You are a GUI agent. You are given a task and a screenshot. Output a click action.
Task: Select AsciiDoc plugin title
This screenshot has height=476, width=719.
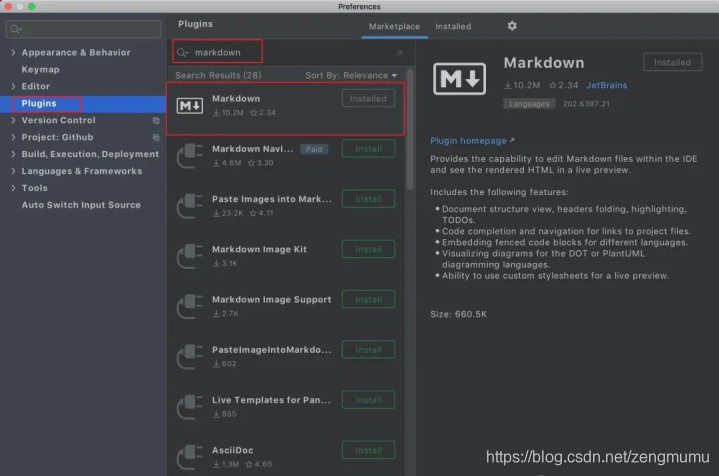tap(232, 450)
